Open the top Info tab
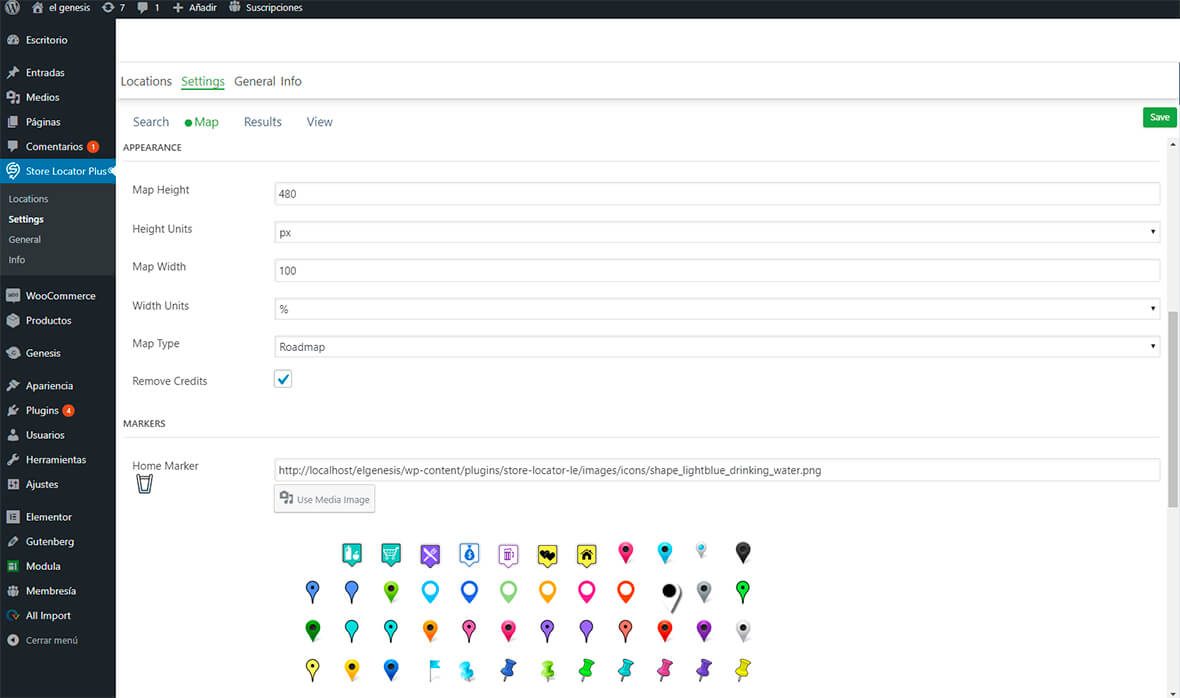Screen dimensions: 1180x698 [x=291, y=81]
